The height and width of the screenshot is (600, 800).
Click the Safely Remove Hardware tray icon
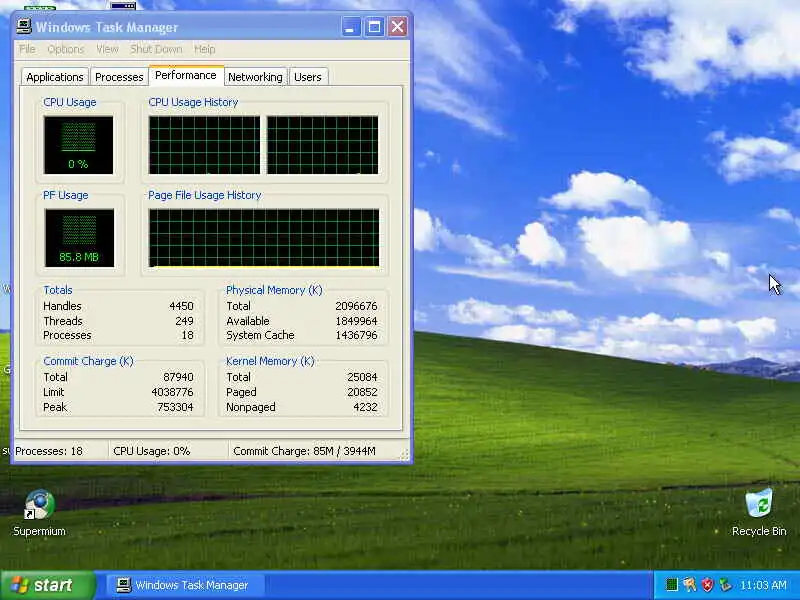[725, 585]
